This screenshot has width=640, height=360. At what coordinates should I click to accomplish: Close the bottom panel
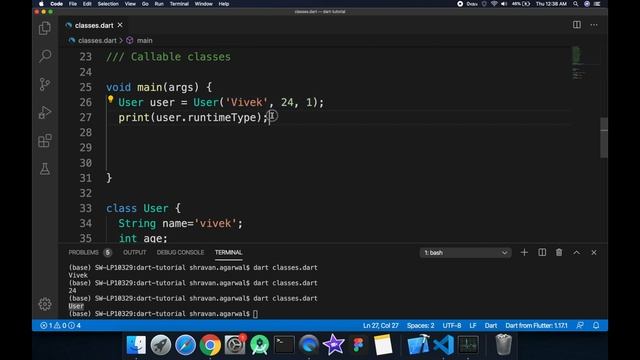[x=594, y=253]
